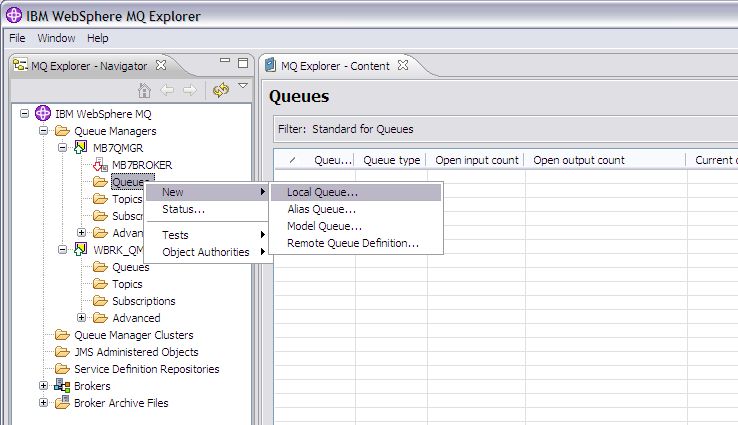Screen dimensions: 738x425
Task: Expand the Advanced folder under WBRK_QM
Action: click(x=81, y=317)
